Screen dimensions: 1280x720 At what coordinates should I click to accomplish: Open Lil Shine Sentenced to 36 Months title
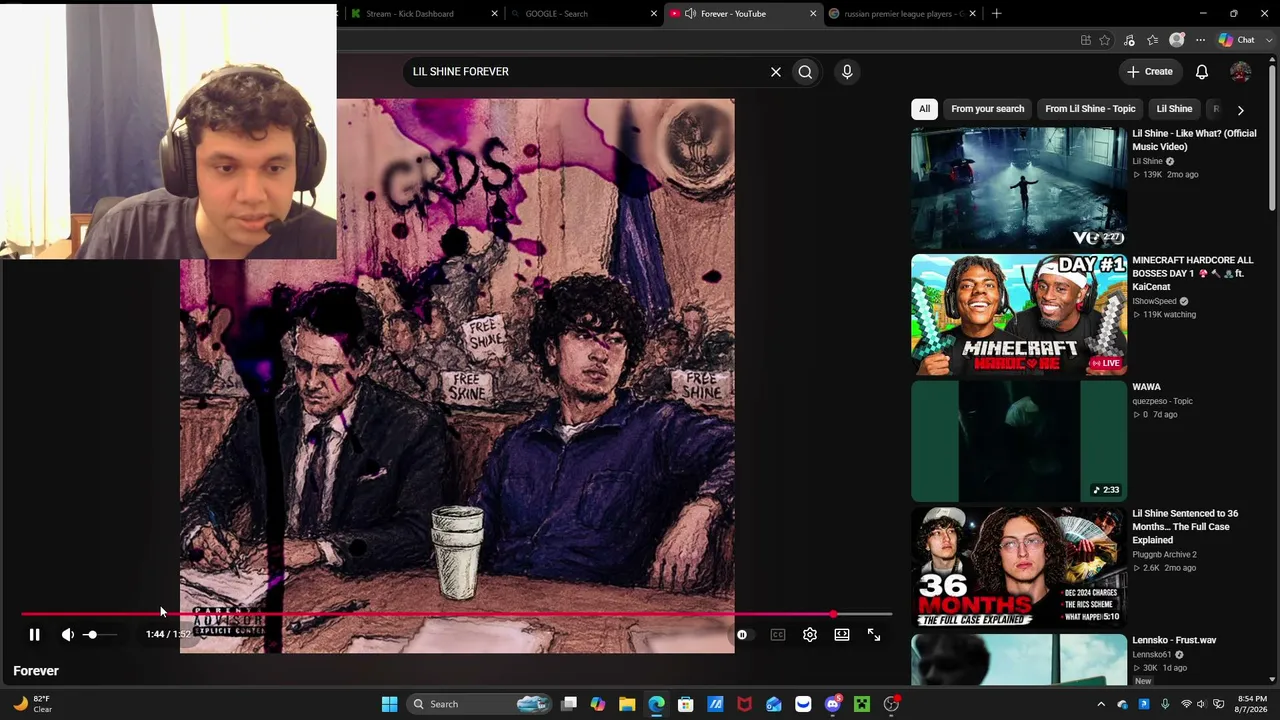point(1185,527)
